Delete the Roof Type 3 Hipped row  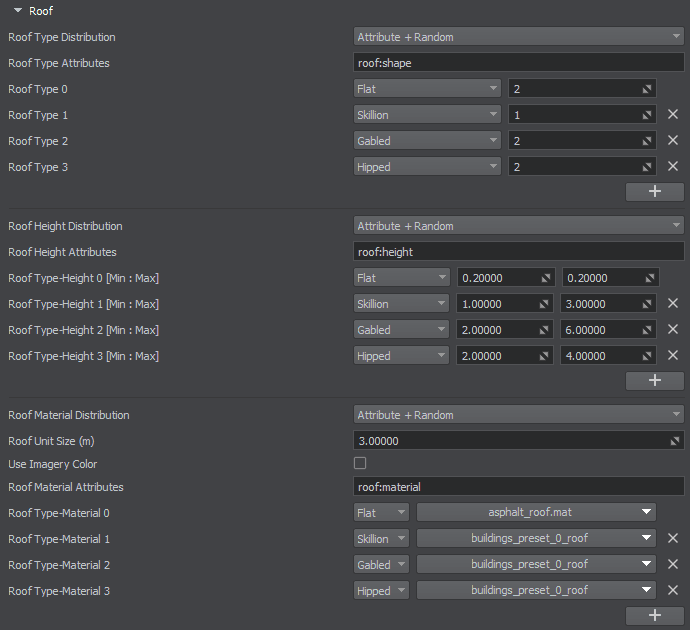tap(673, 167)
